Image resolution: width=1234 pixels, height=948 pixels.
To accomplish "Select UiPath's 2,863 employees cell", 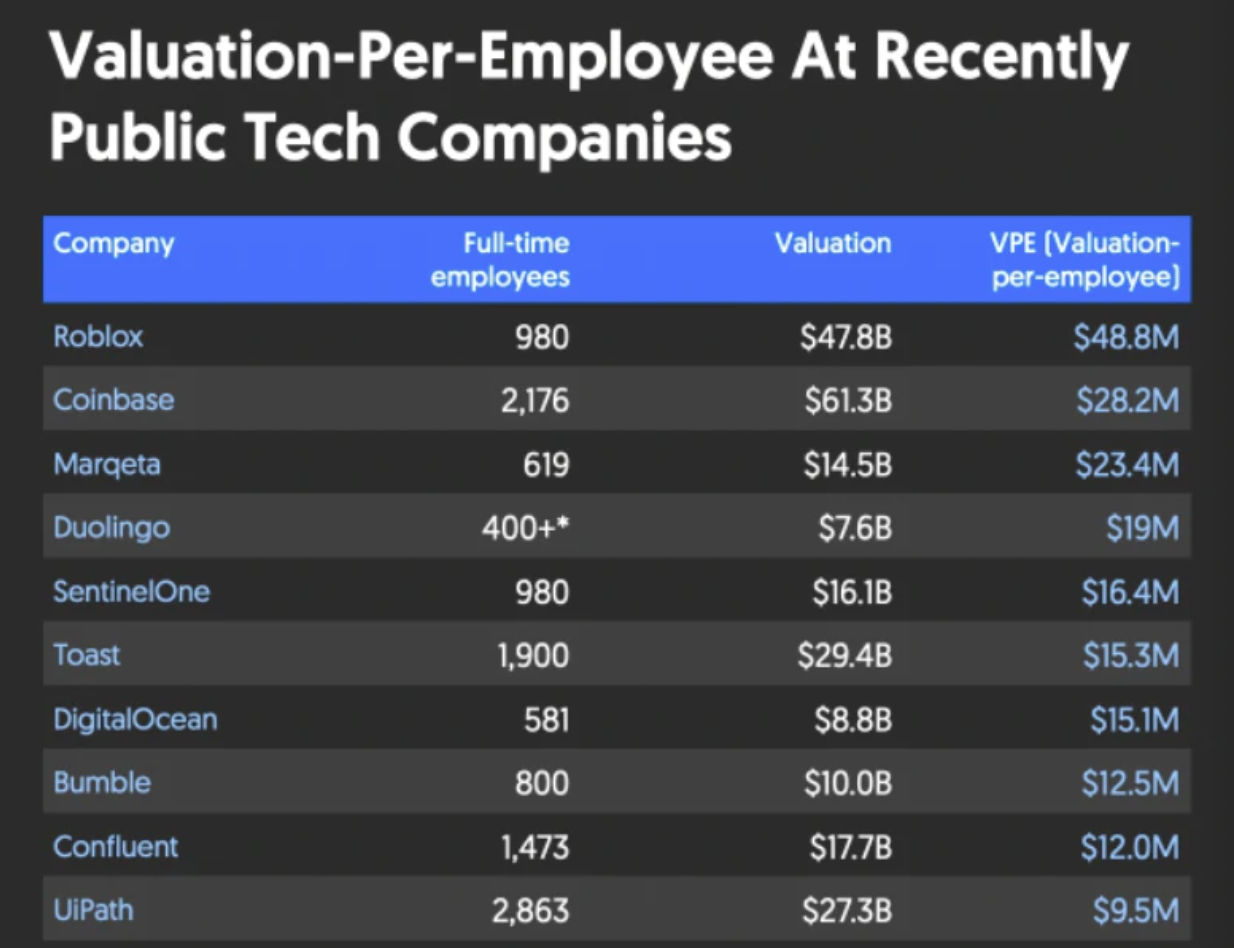I will (x=530, y=912).
